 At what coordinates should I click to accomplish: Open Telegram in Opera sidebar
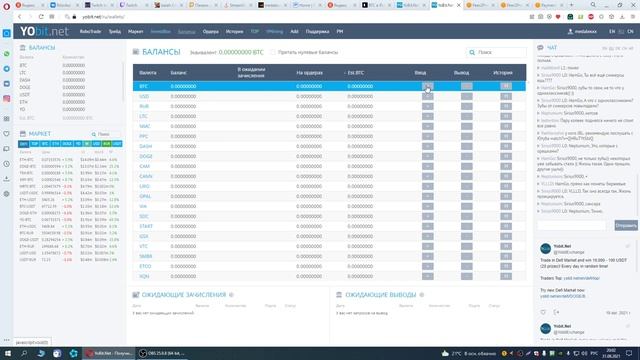pyautogui.click(x=7, y=69)
